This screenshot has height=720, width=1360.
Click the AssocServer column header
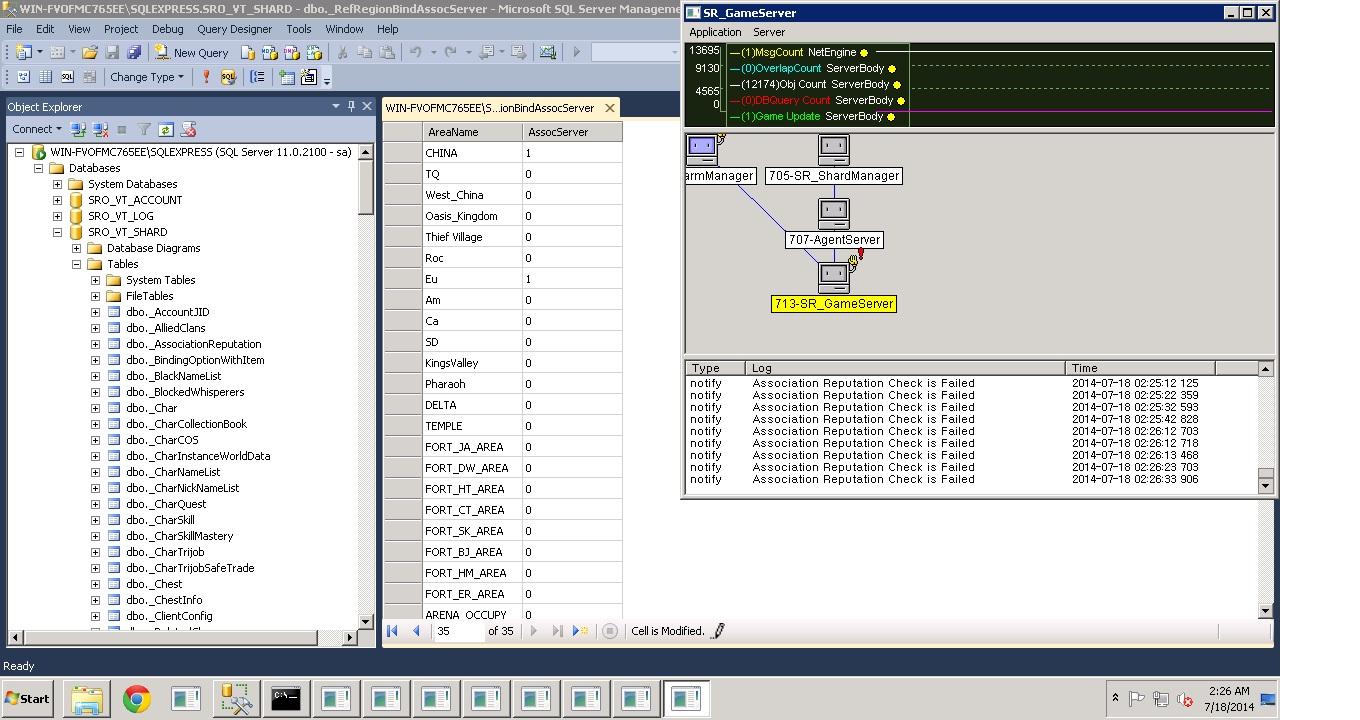(572, 132)
